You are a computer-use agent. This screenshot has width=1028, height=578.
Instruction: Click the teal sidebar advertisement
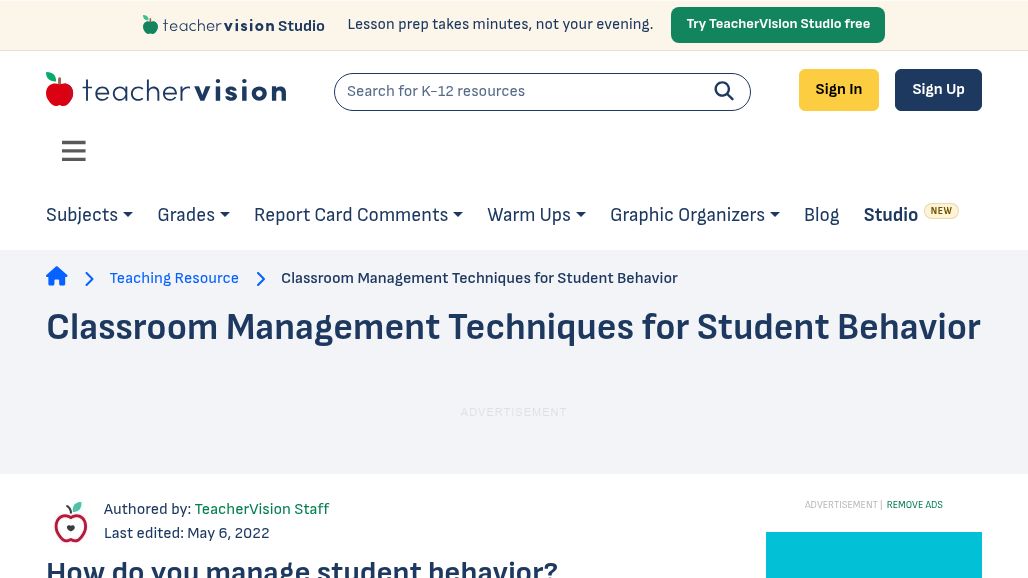[x=874, y=555]
